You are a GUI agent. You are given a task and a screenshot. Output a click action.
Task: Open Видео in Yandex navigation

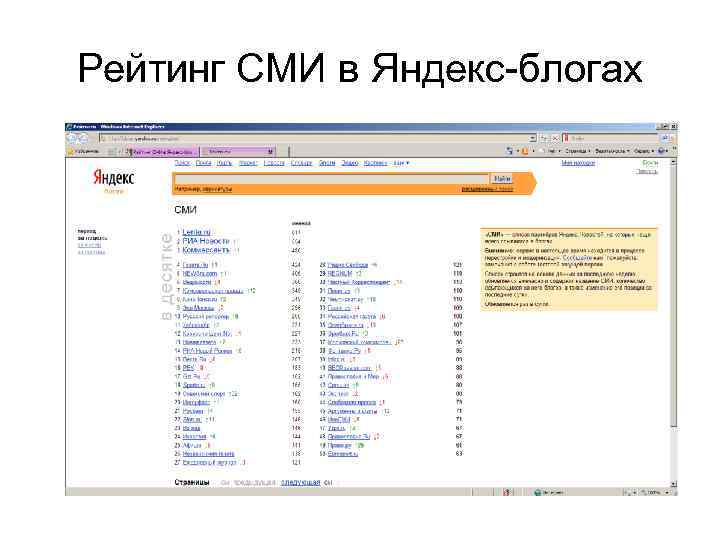point(349,163)
